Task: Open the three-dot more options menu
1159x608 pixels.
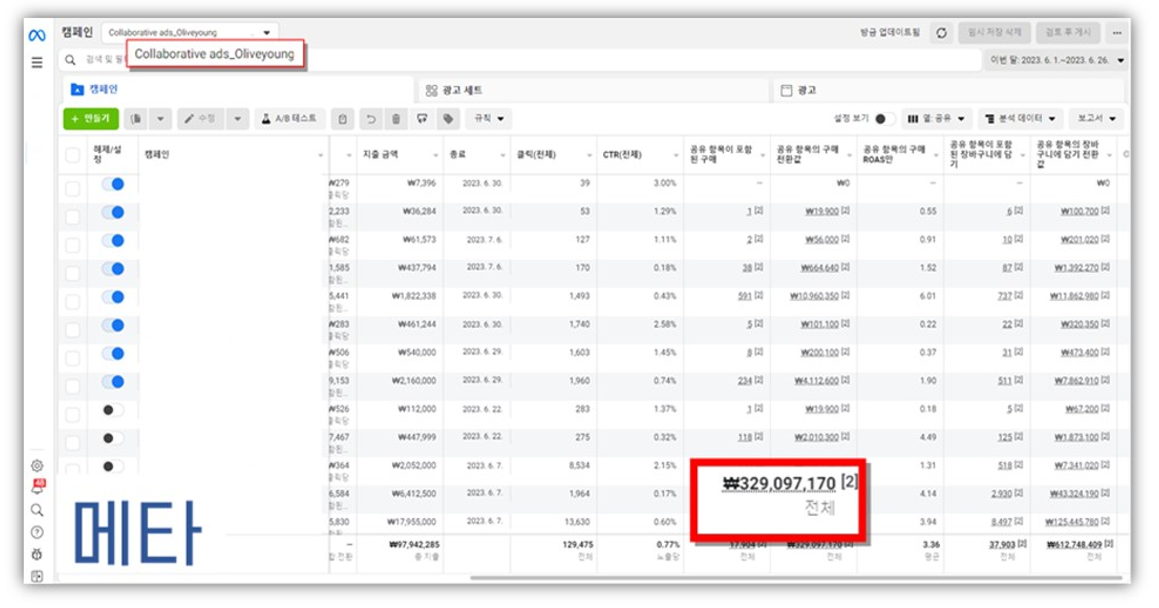Action: click(x=1117, y=33)
